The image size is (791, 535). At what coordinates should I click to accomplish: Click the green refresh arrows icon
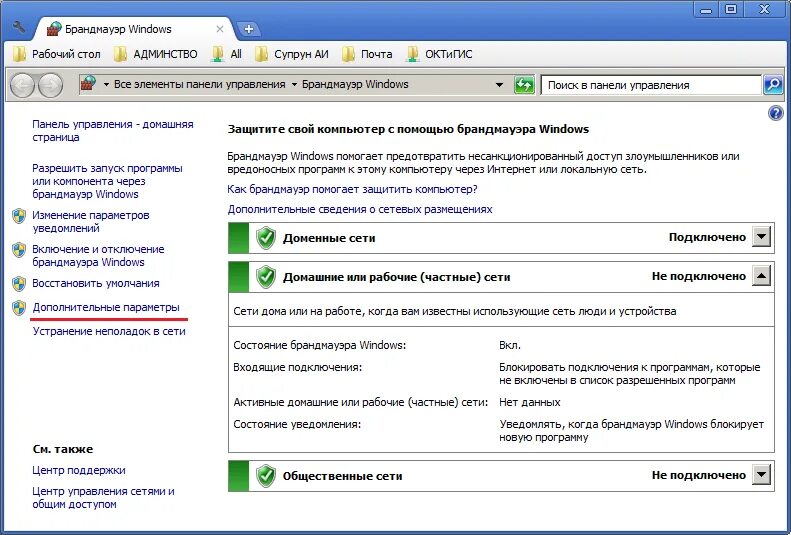click(524, 85)
